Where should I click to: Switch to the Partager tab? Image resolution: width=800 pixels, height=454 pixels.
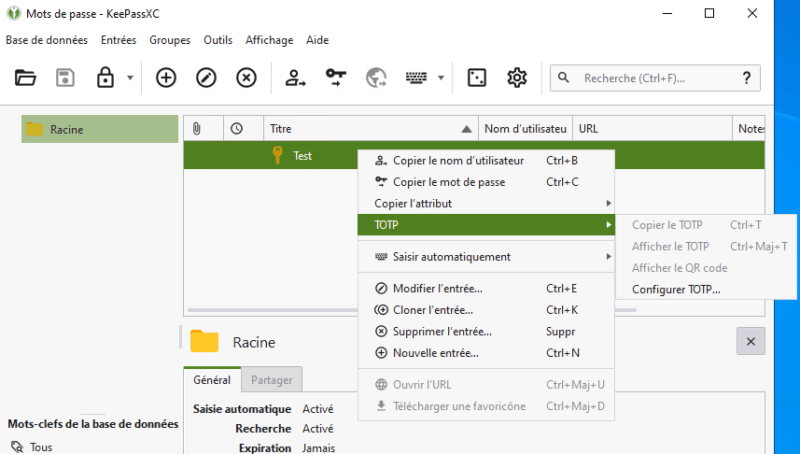coord(271,380)
